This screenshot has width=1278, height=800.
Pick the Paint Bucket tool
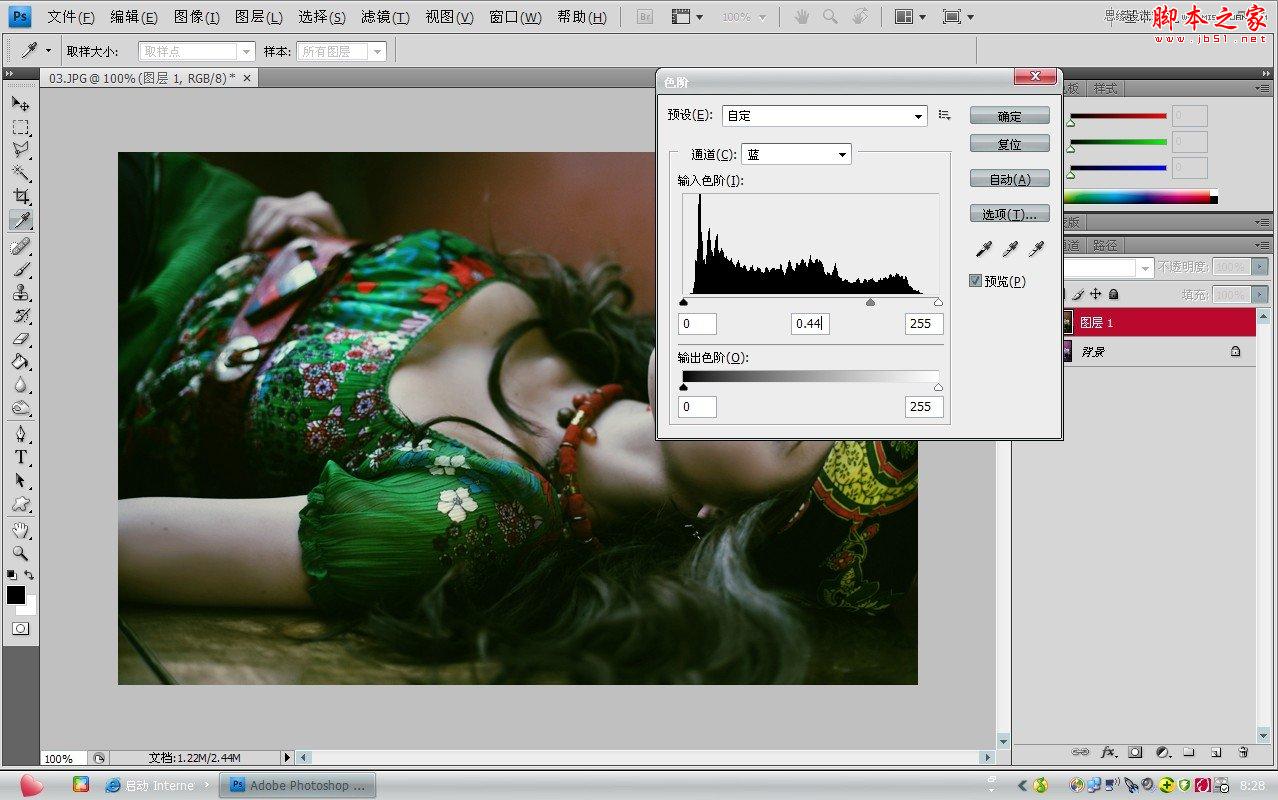(x=20, y=362)
